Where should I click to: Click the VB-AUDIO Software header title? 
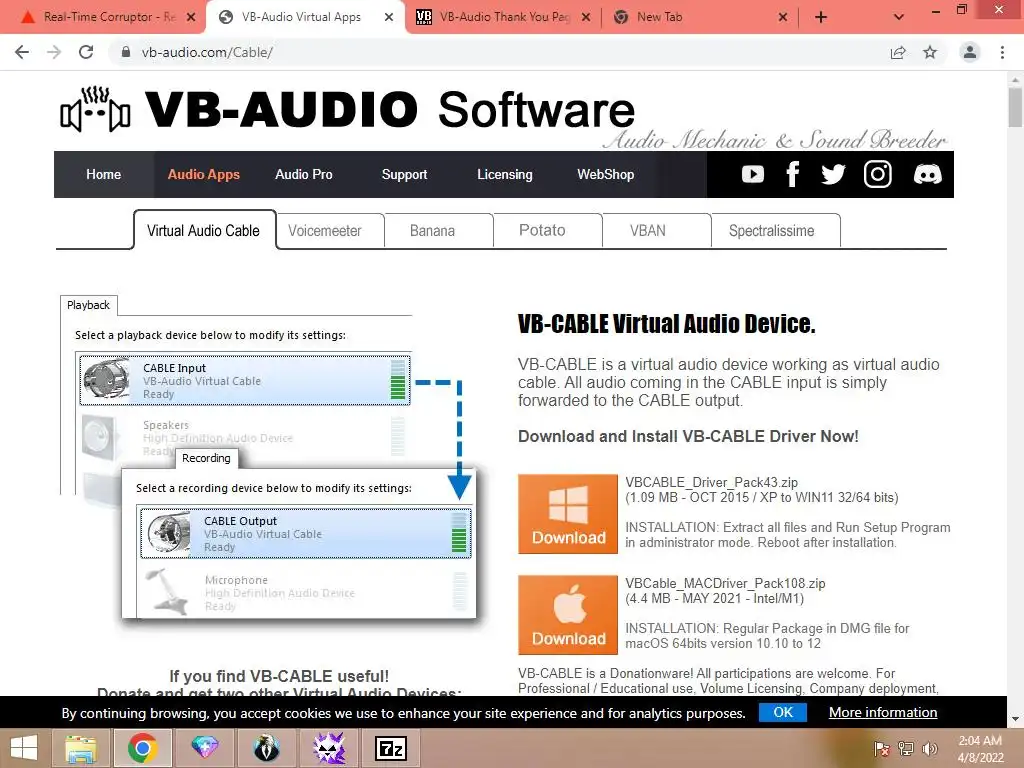(390, 109)
